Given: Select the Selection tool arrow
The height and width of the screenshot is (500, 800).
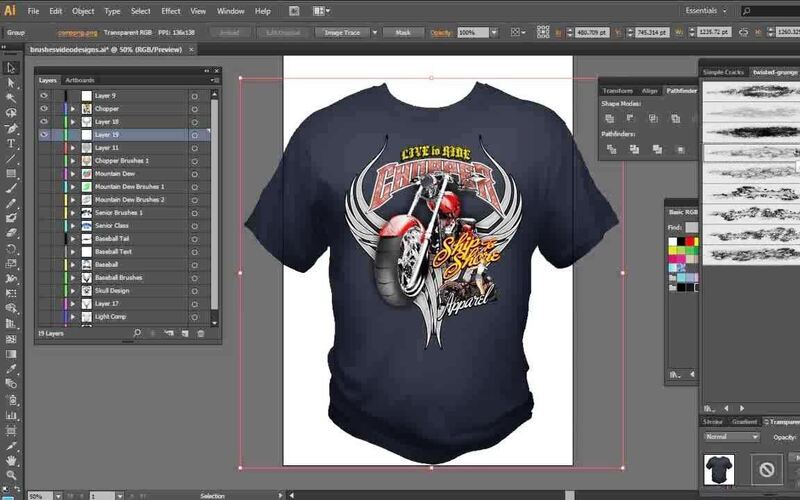Looking at the screenshot, I should pos(11,68).
